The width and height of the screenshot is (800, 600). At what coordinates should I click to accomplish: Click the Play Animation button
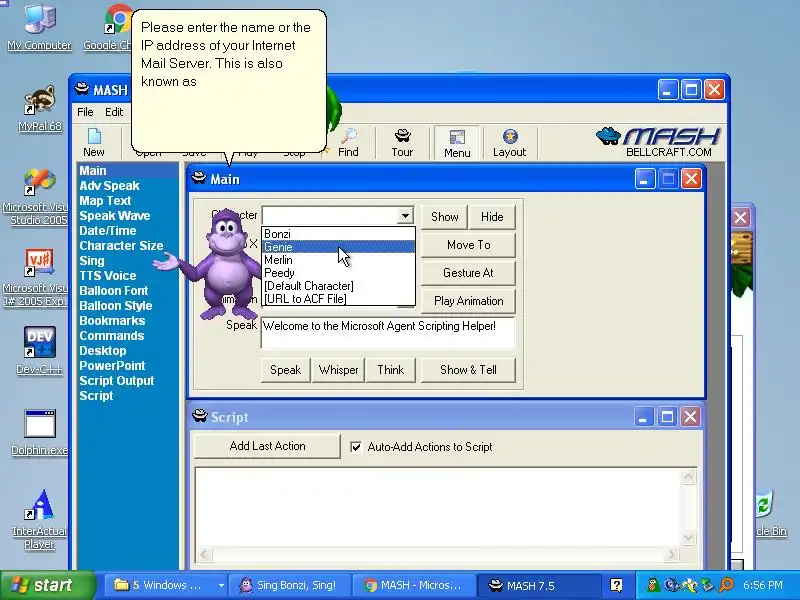[x=468, y=301]
